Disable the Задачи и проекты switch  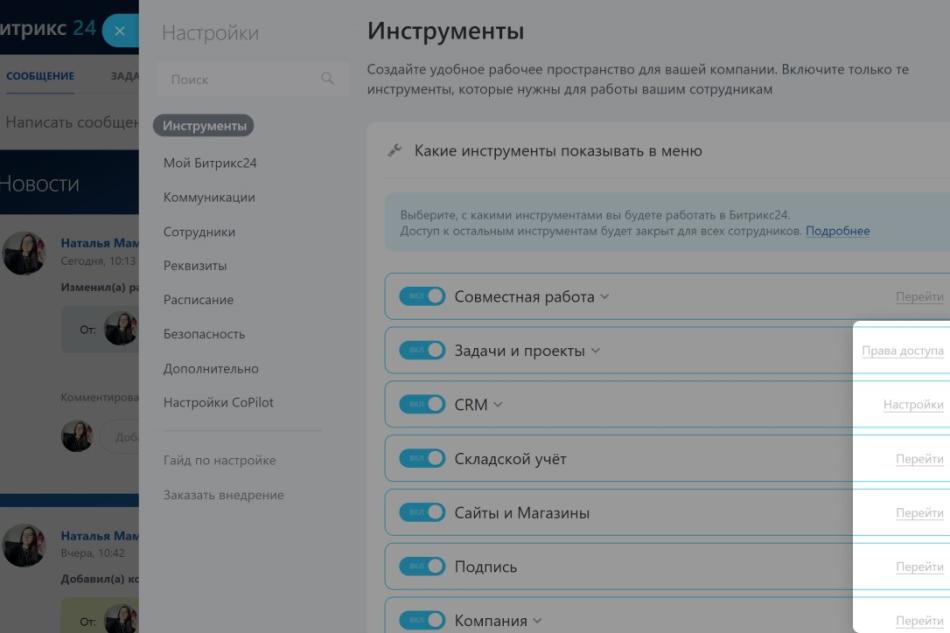click(x=421, y=351)
